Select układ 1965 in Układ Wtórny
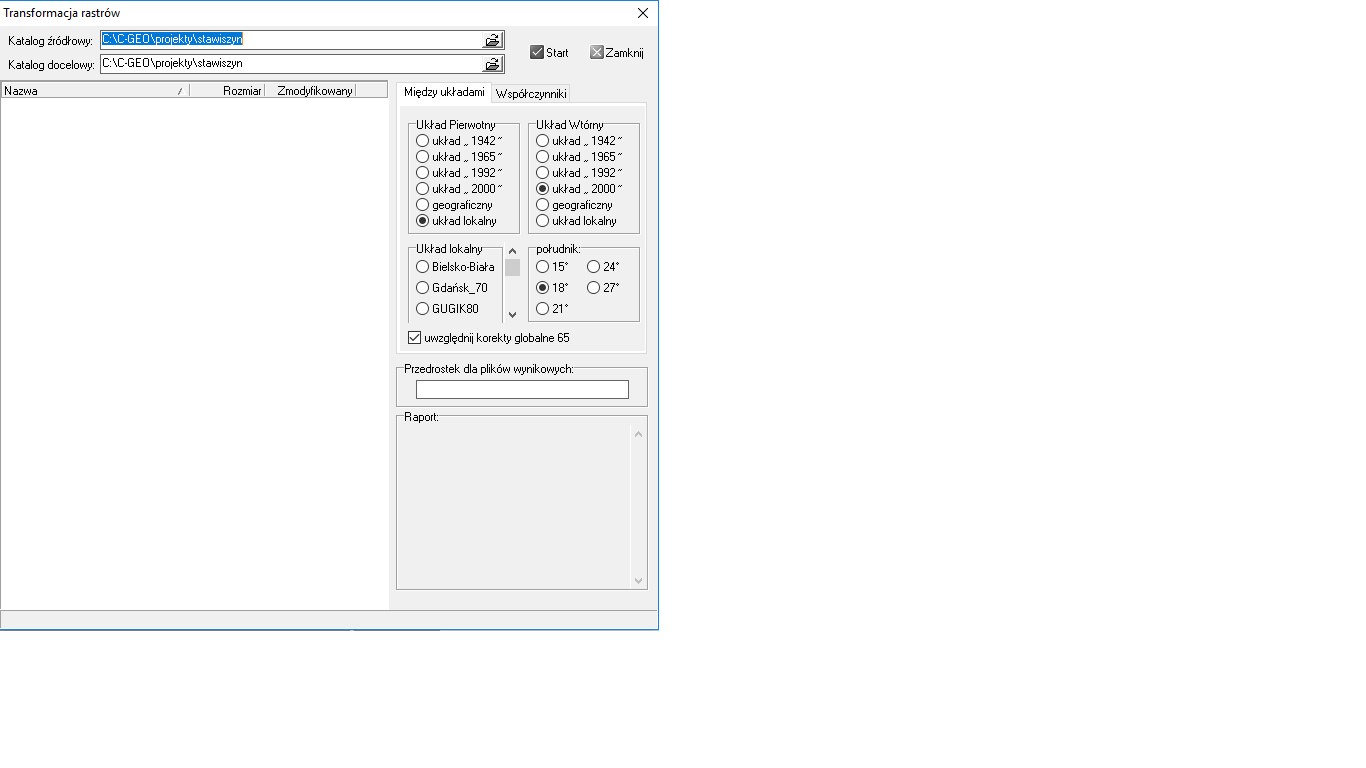Image resolution: width=1366 pixels, height=768 pixels. tap(579, 157)
